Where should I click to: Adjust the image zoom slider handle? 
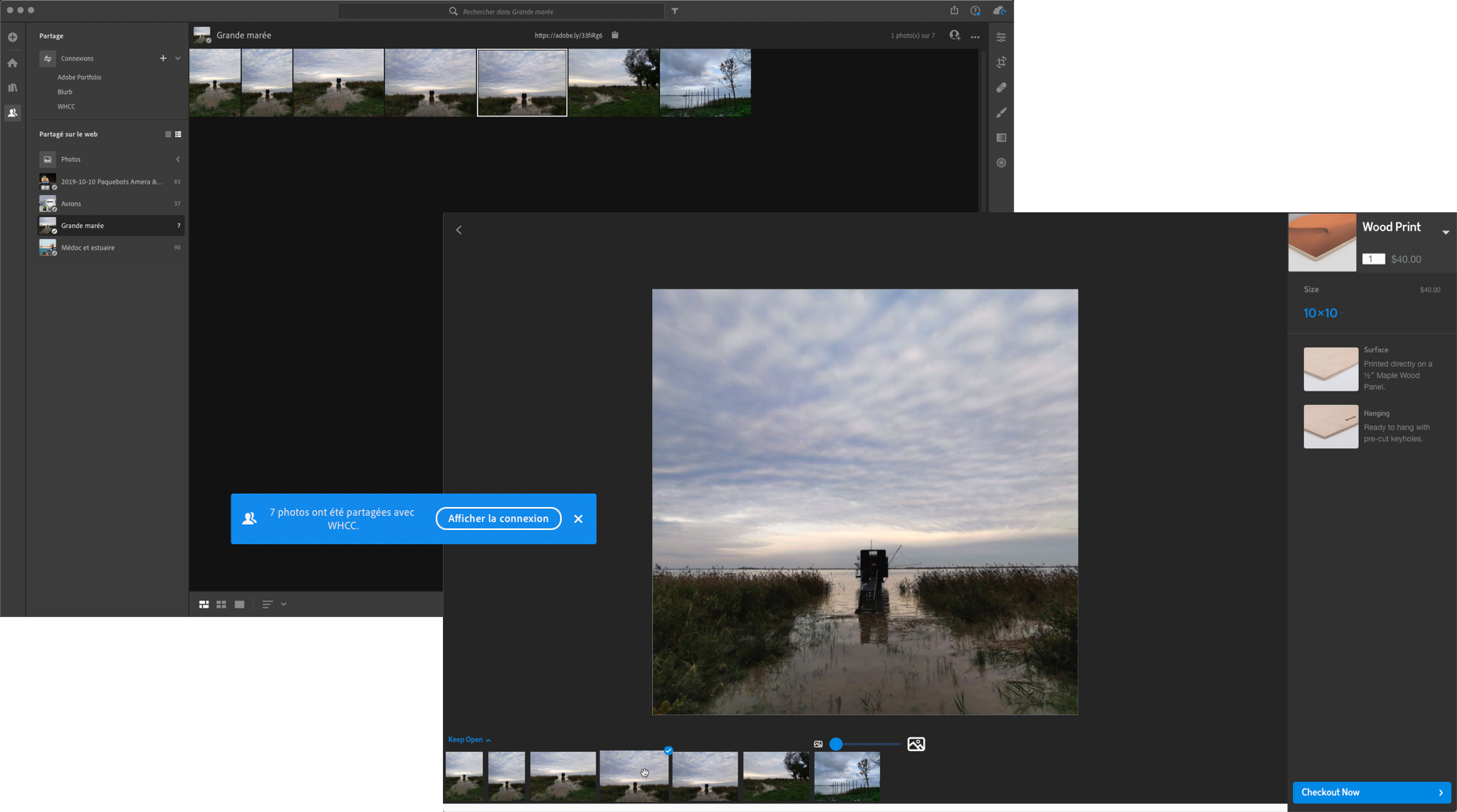coord(836,744)
